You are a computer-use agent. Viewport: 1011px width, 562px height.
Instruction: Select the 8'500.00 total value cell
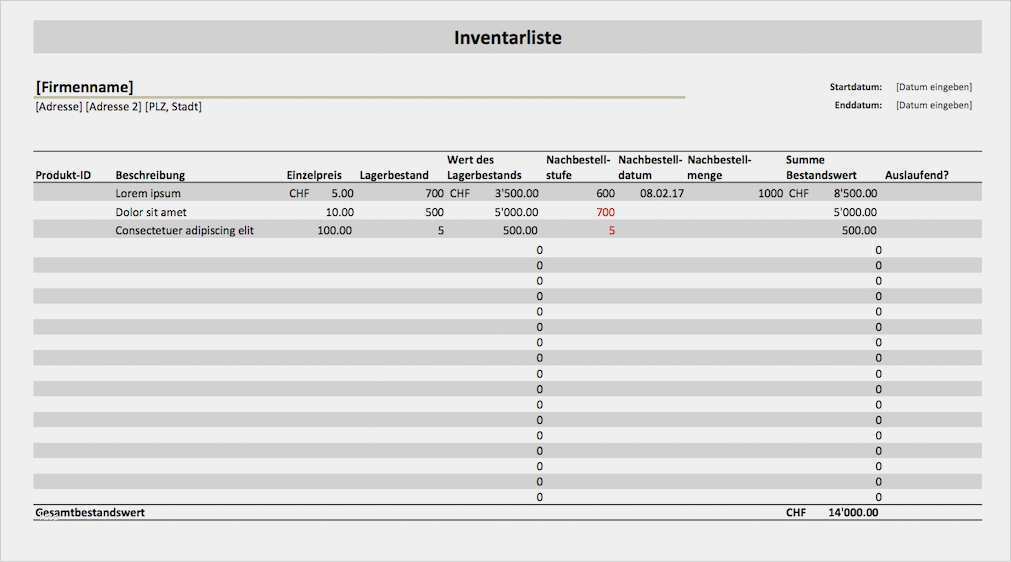[x=856, y=193]
